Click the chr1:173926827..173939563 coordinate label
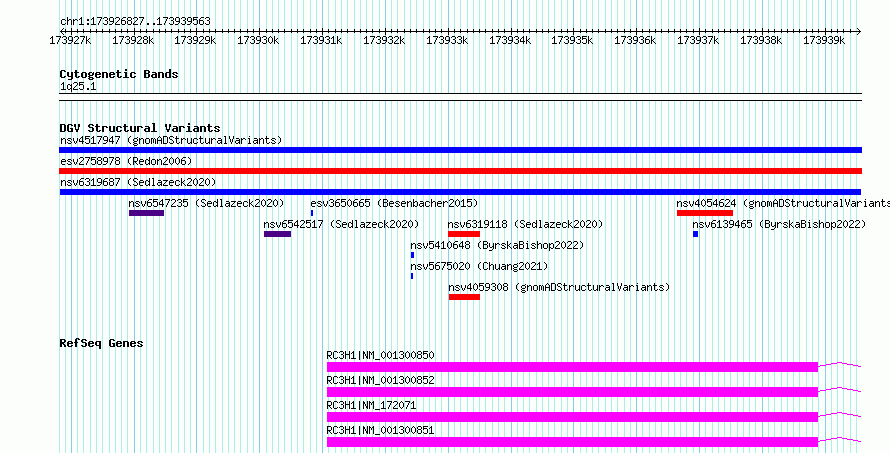Image resolution: width=890 pixels, height=453 pixels. (135, 22)
